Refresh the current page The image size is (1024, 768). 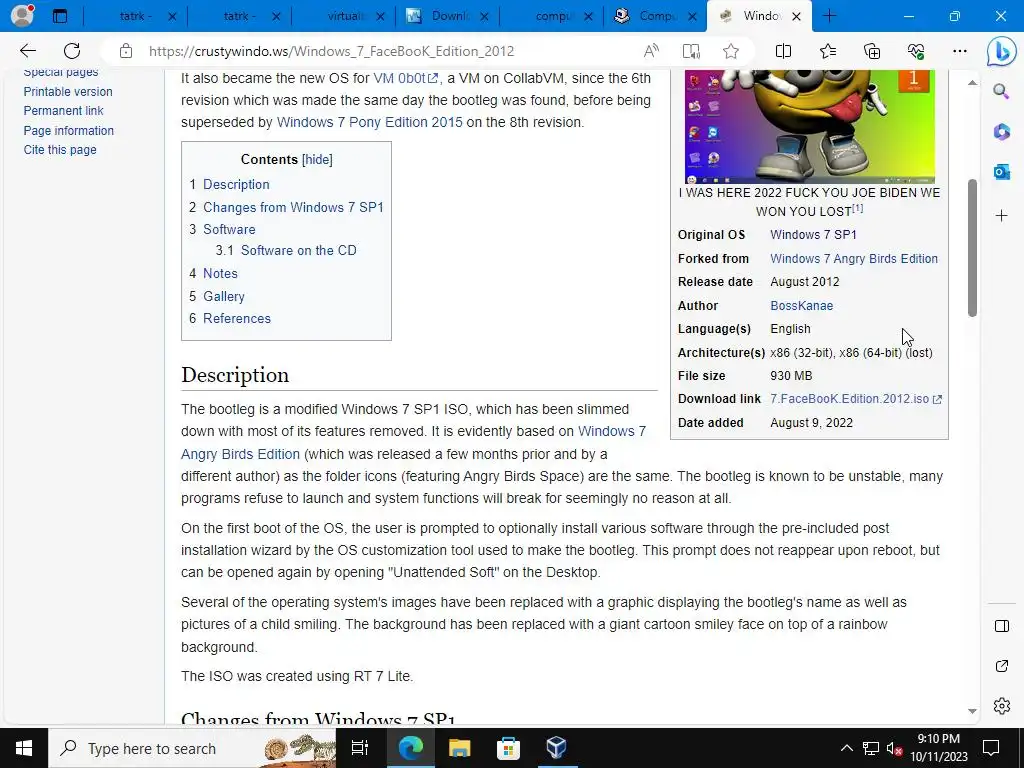[x=72, y=51]
